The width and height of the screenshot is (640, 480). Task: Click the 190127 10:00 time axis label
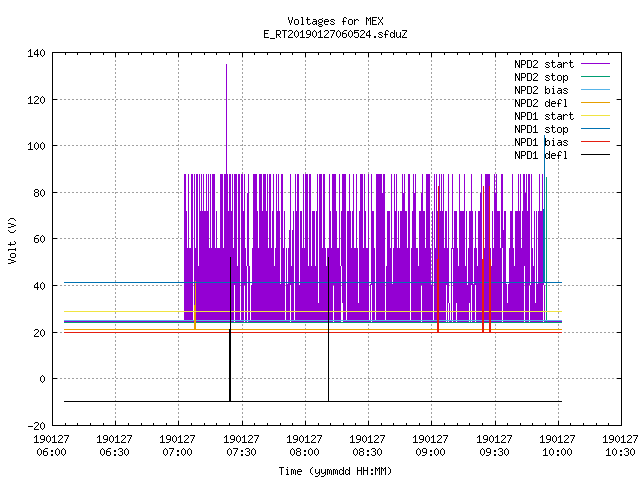558,446
